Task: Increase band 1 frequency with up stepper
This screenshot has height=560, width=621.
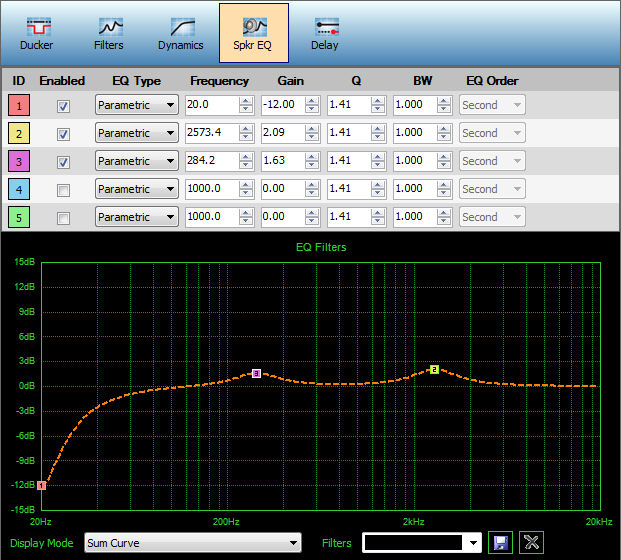Action: [x=246, y=101]
